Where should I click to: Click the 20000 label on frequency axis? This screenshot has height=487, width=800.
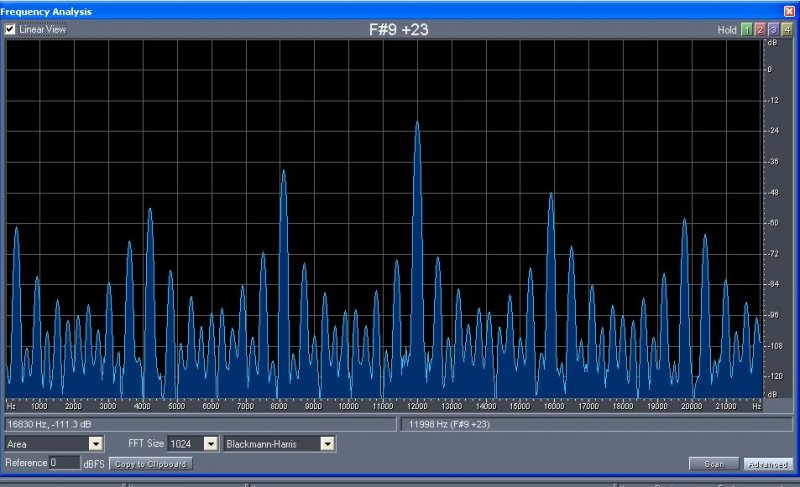click(691, 406)
